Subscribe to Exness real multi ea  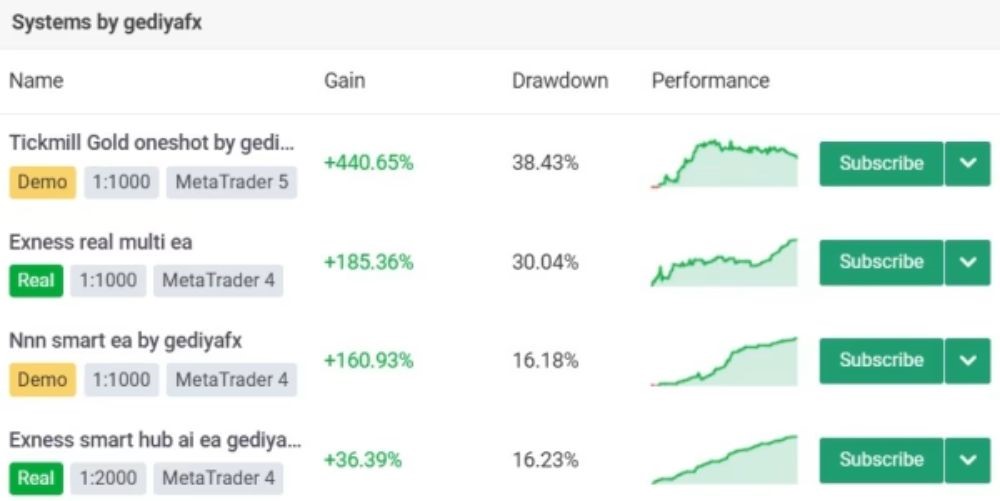coord(881,262)
